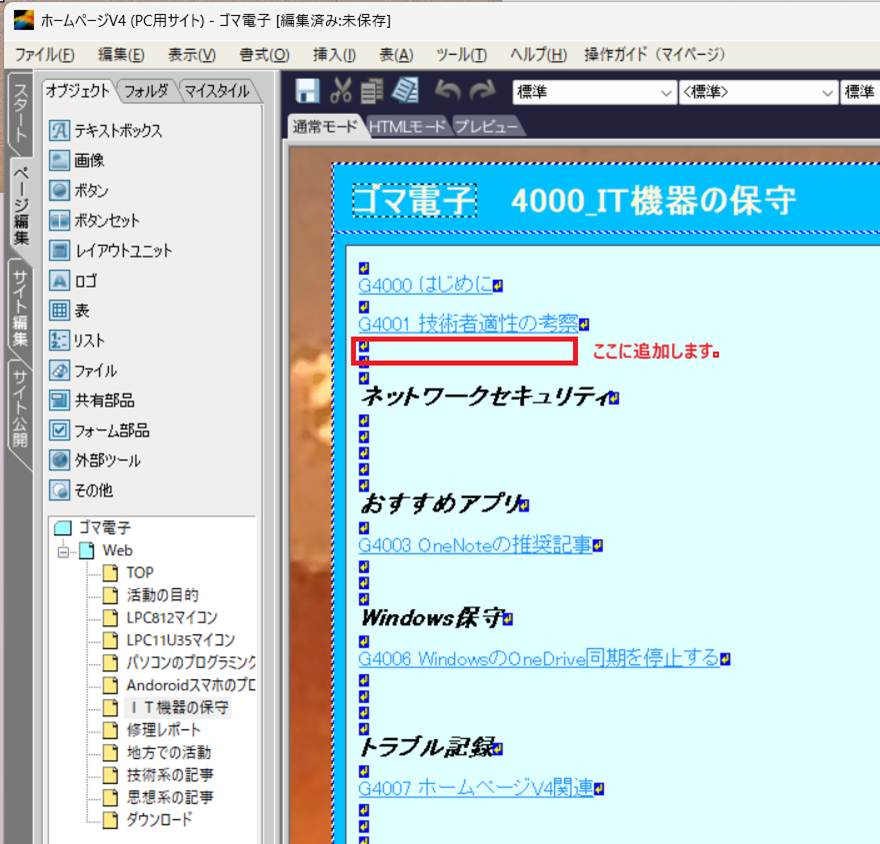This screenshot has width=880, height=844.
Task: Click G4006 OneDrive同期を停止する link
Action: 539,657
